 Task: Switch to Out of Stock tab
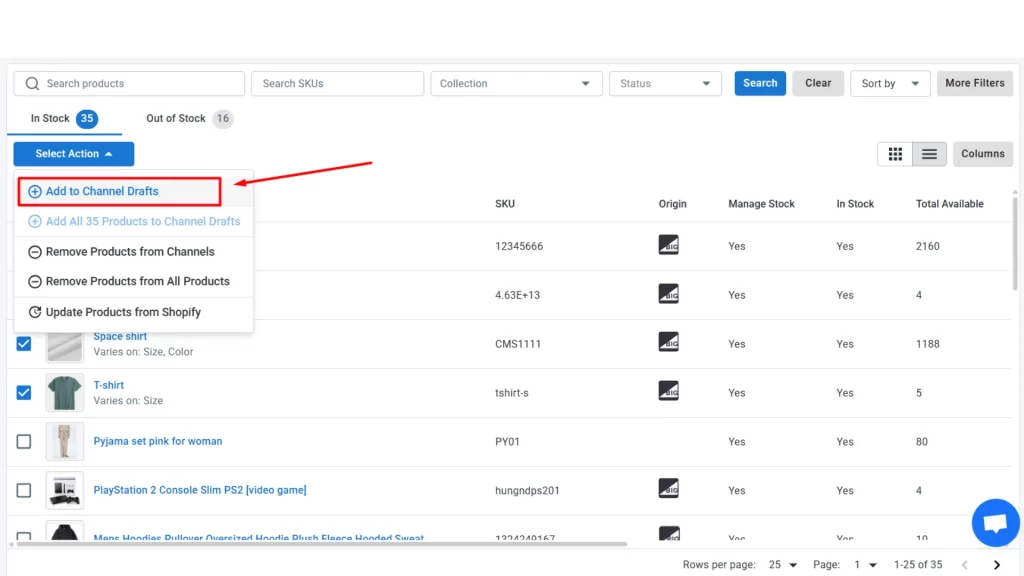pyautogui.click(x=176, y=118)
